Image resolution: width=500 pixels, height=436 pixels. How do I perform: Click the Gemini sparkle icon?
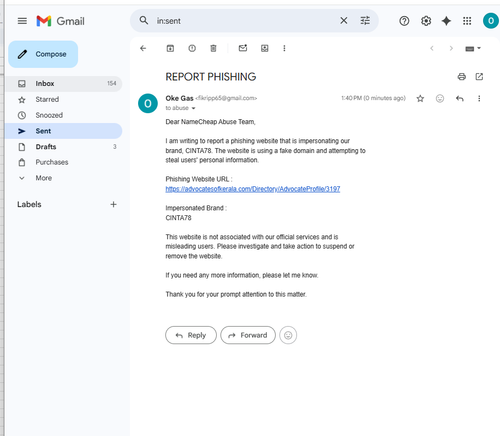(x=446, y=21)
